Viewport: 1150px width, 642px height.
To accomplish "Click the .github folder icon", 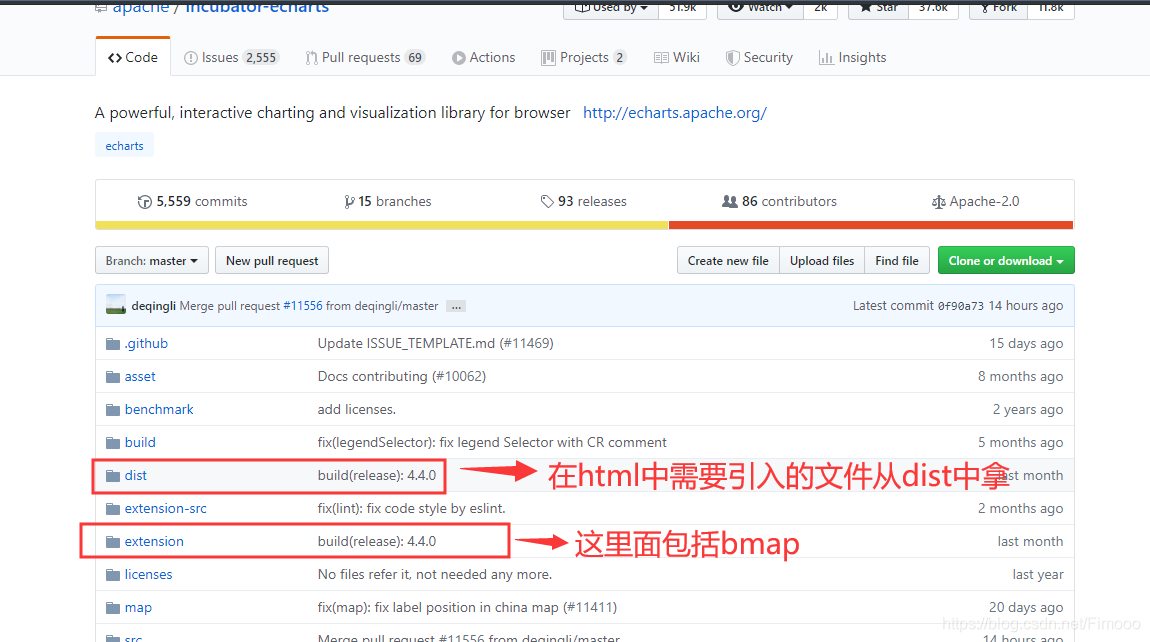I will (x=113, y=344).
